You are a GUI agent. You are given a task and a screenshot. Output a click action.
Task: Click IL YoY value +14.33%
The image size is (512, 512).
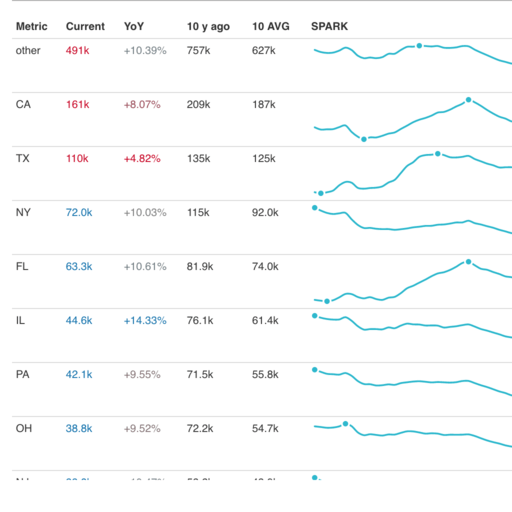pyautogui.click(x=145, y=320)
